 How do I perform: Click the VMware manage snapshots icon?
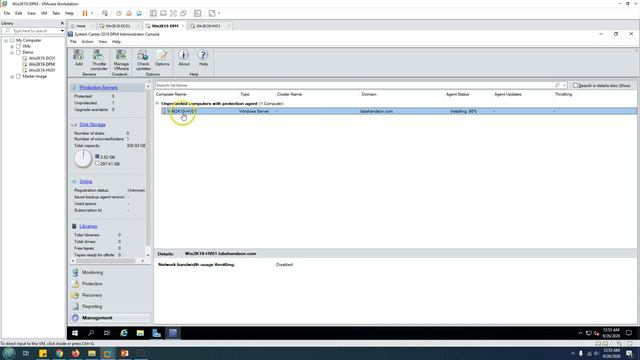click(139, 13)
